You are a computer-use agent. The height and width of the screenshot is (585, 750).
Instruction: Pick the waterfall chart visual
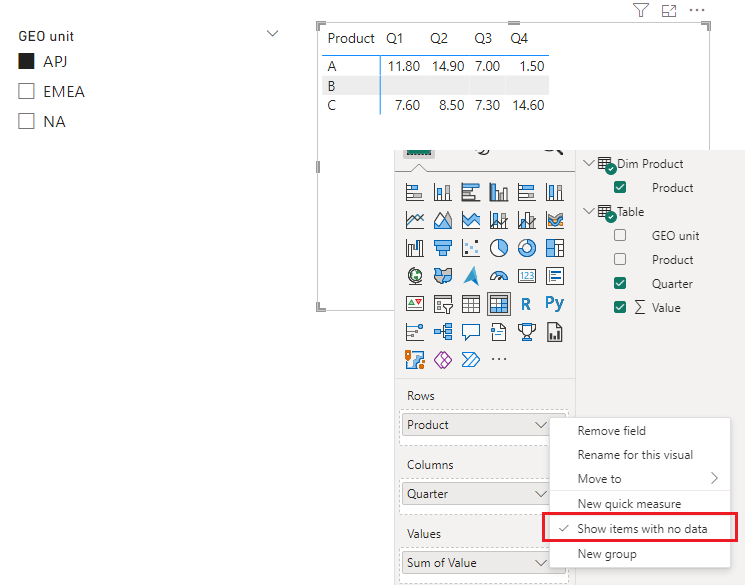coord(415,248)
